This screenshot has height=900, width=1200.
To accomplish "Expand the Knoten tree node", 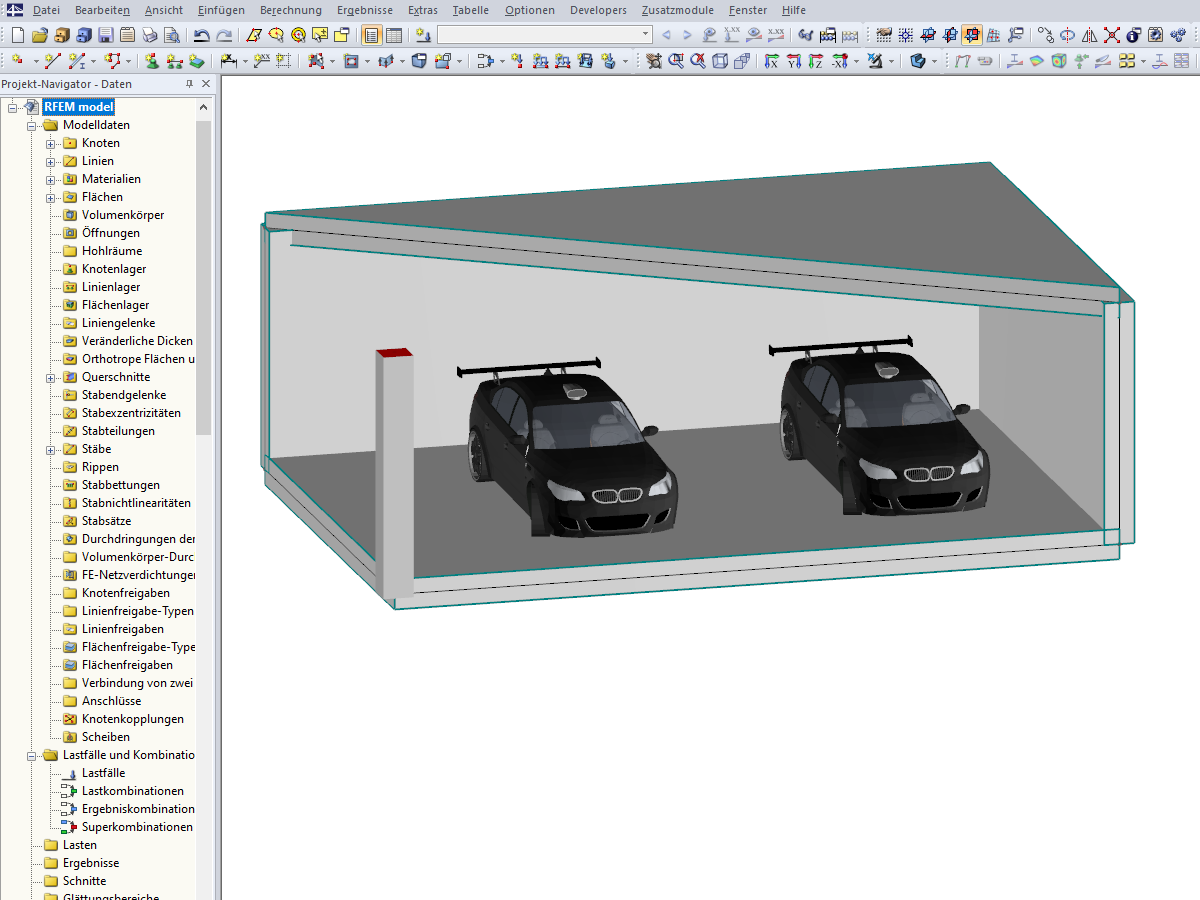I will click(x=50, y=143).
